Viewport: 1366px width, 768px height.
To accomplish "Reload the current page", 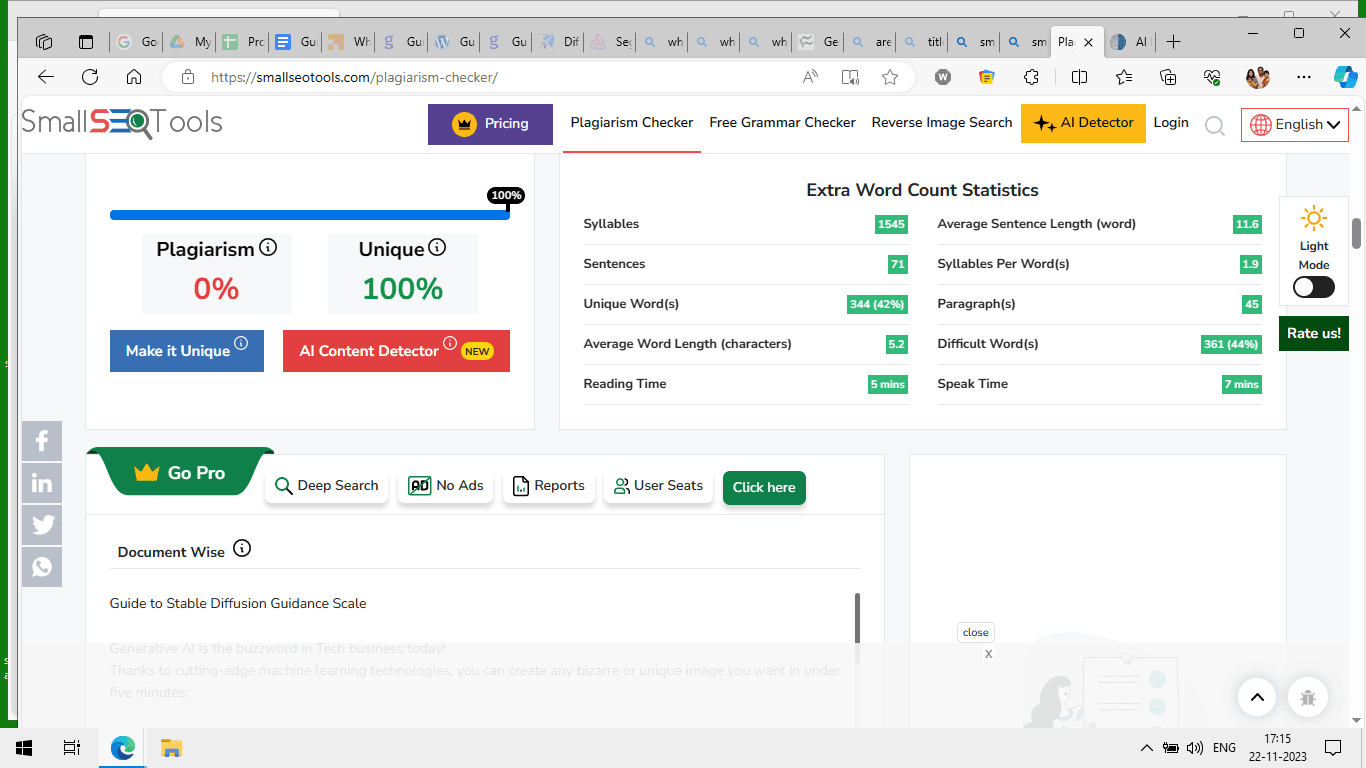I will tap(90, 77).
